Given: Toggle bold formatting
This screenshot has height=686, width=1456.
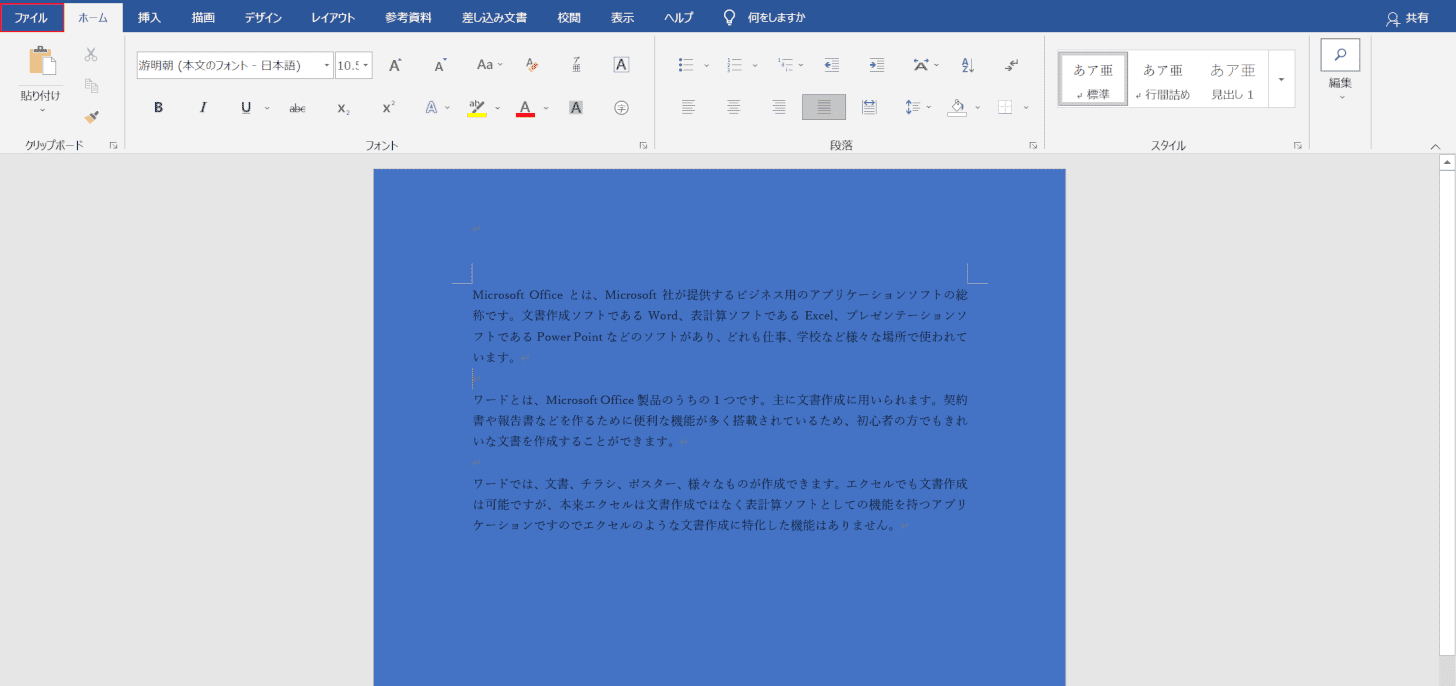Looking at the screenshot, I should click(158, 108).
